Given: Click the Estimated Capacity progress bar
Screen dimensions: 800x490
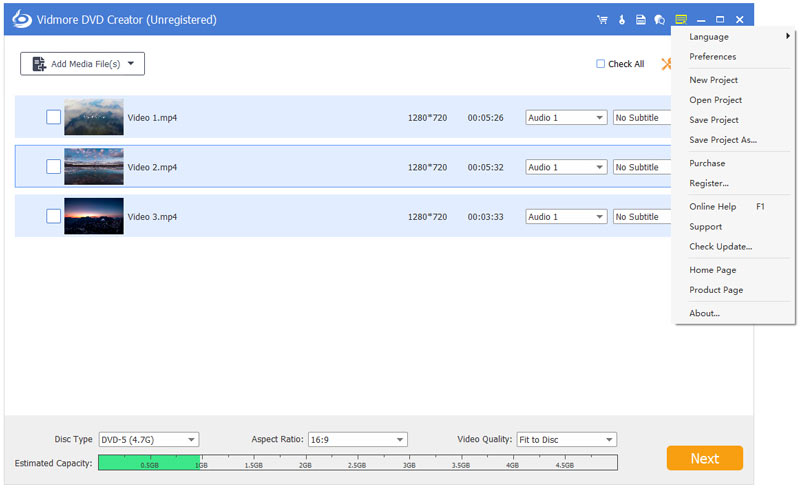Looking at the screenshot, I should 357,463.
